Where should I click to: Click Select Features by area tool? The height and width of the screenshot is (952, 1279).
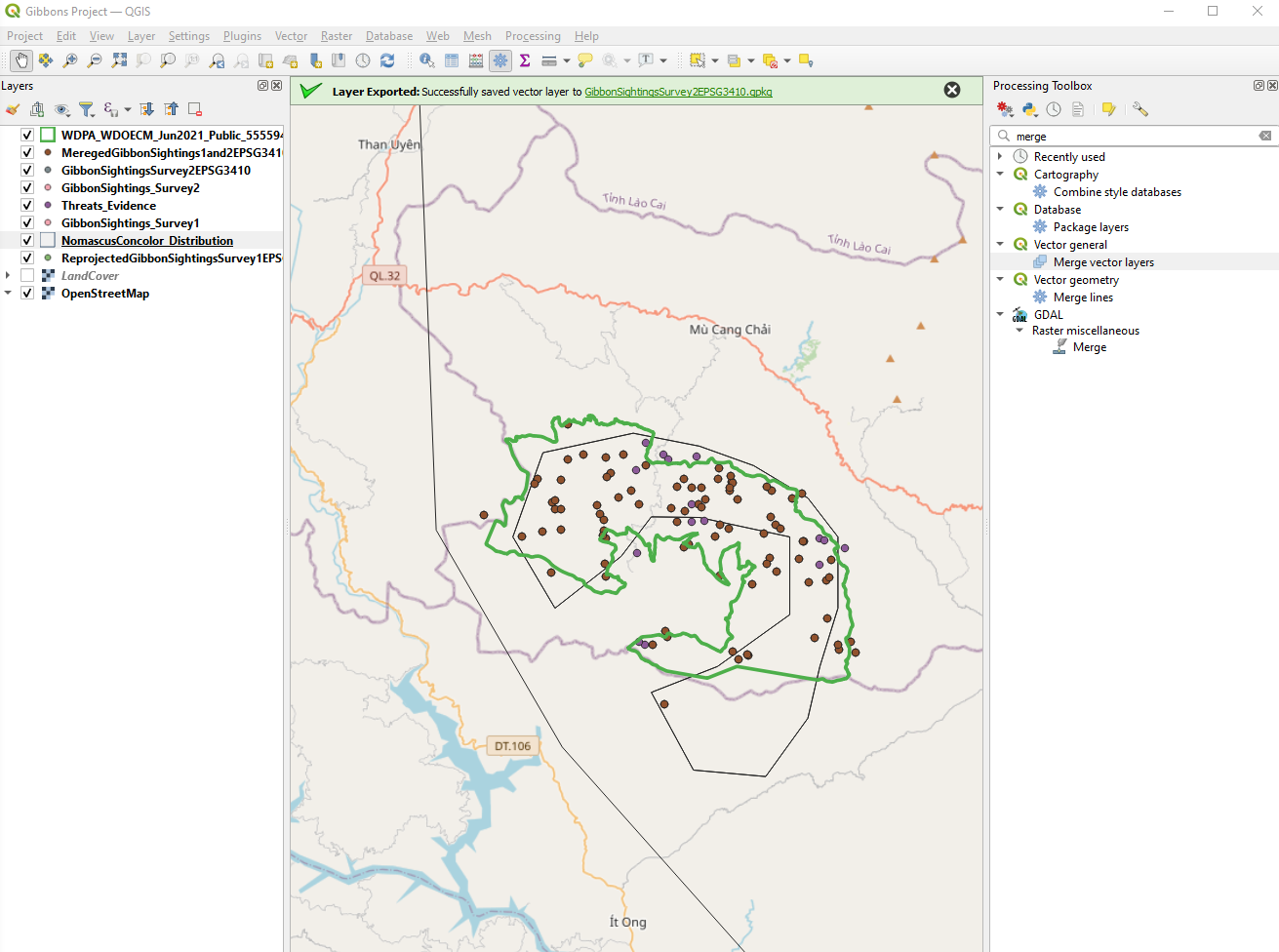click(x=698, y=60)
